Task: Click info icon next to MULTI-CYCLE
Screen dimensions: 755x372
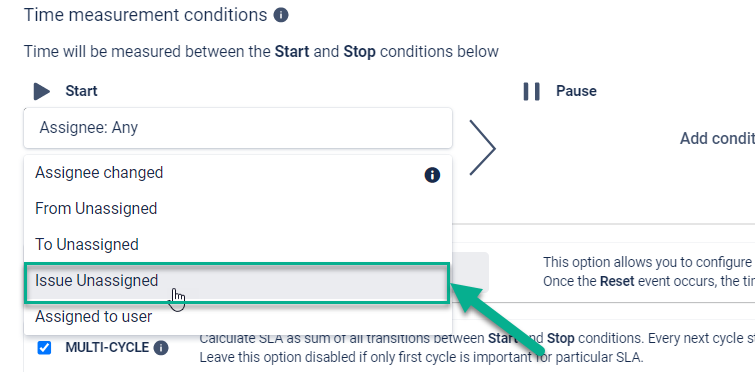Action: tap(161, 347)
